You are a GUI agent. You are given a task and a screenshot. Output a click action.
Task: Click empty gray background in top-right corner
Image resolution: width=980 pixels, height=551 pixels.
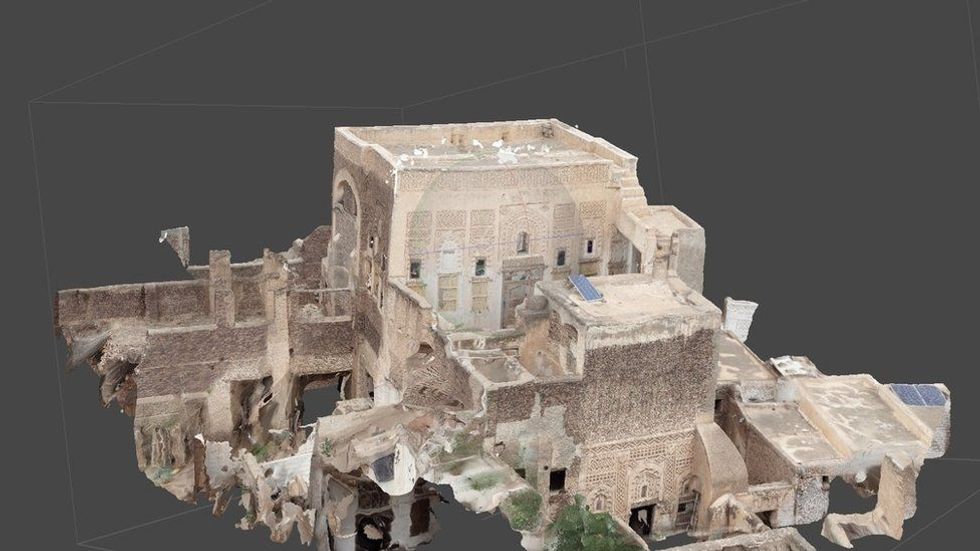click(900, 50)
